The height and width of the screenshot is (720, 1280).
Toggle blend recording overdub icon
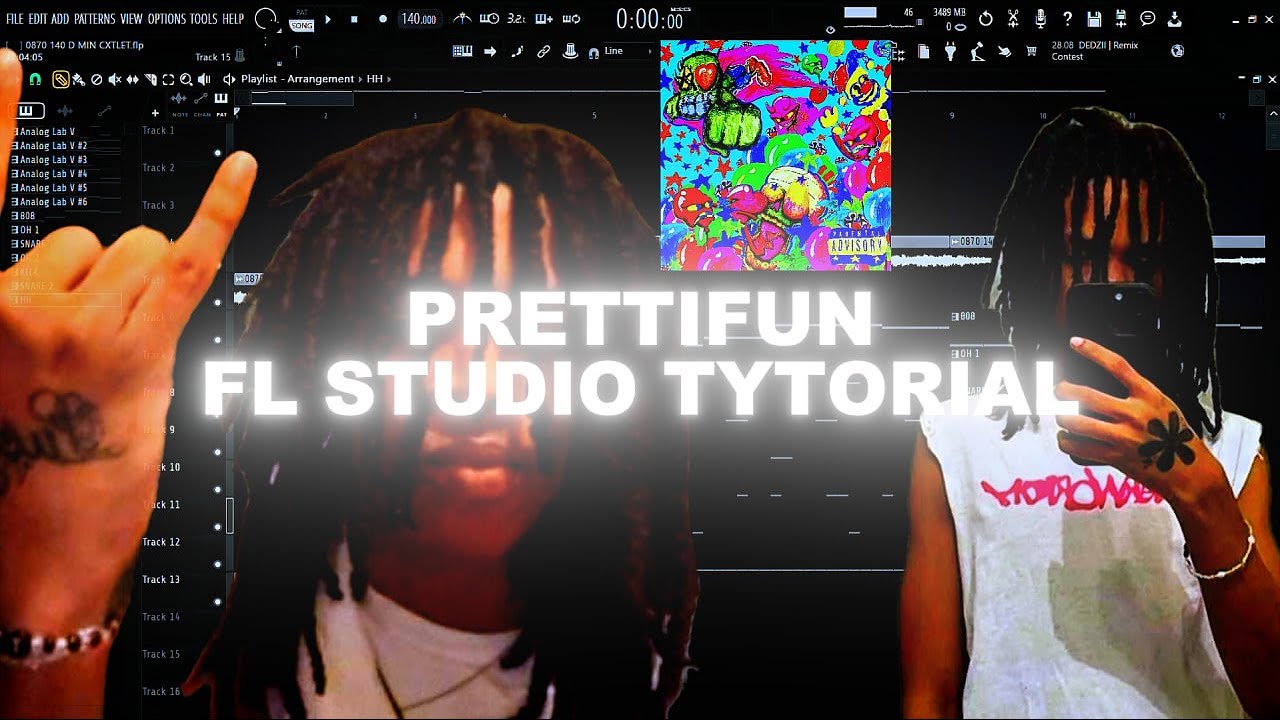[x=543, y=19]
